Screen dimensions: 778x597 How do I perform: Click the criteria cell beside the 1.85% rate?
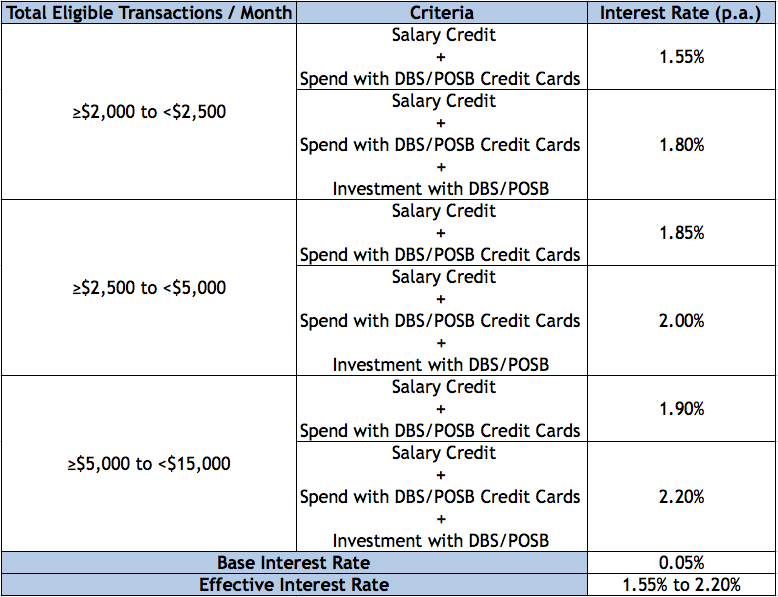[x=442, y=233]
